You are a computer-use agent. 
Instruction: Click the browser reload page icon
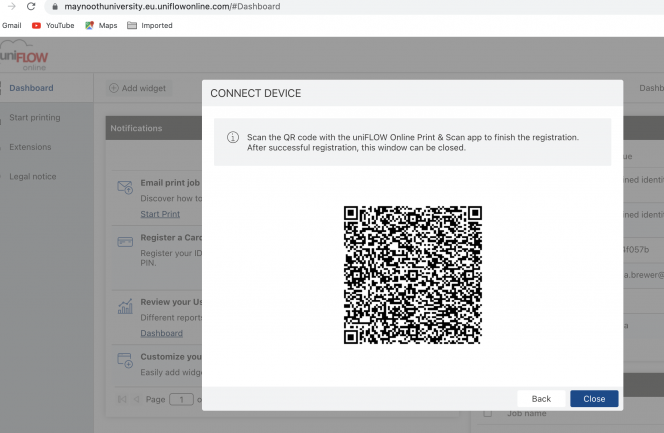(31, 7)
